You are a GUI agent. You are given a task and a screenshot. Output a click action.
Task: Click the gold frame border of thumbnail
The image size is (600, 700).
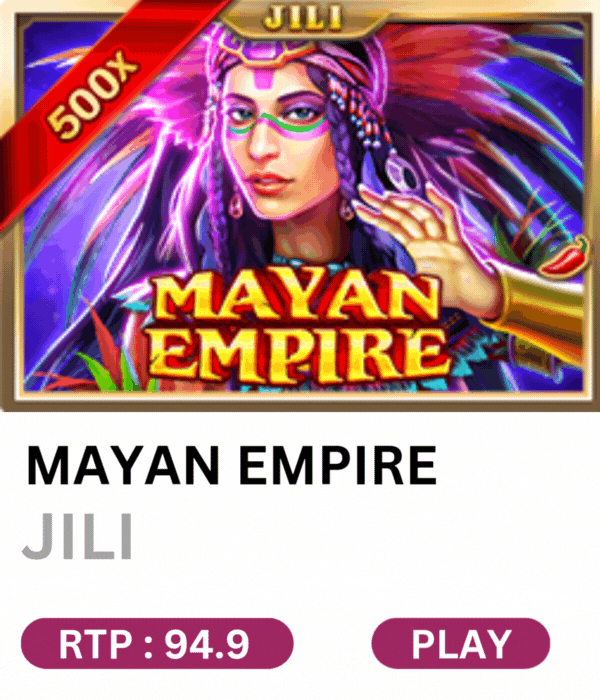coord(300,400)
